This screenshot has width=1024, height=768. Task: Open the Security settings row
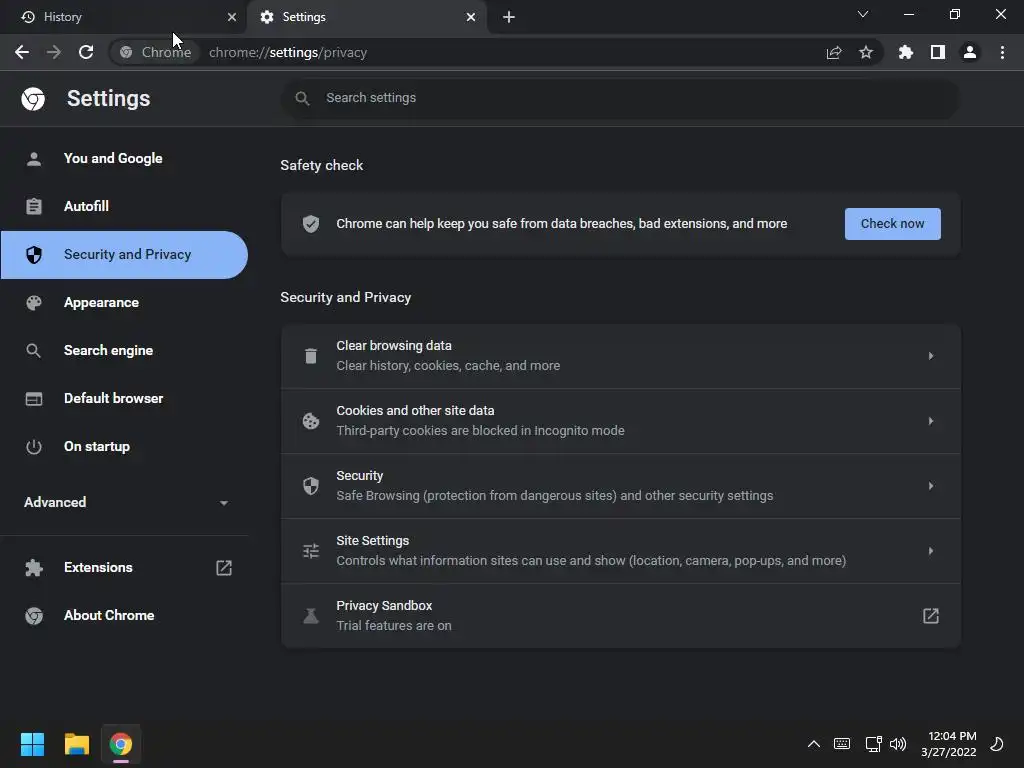point(620,486)
